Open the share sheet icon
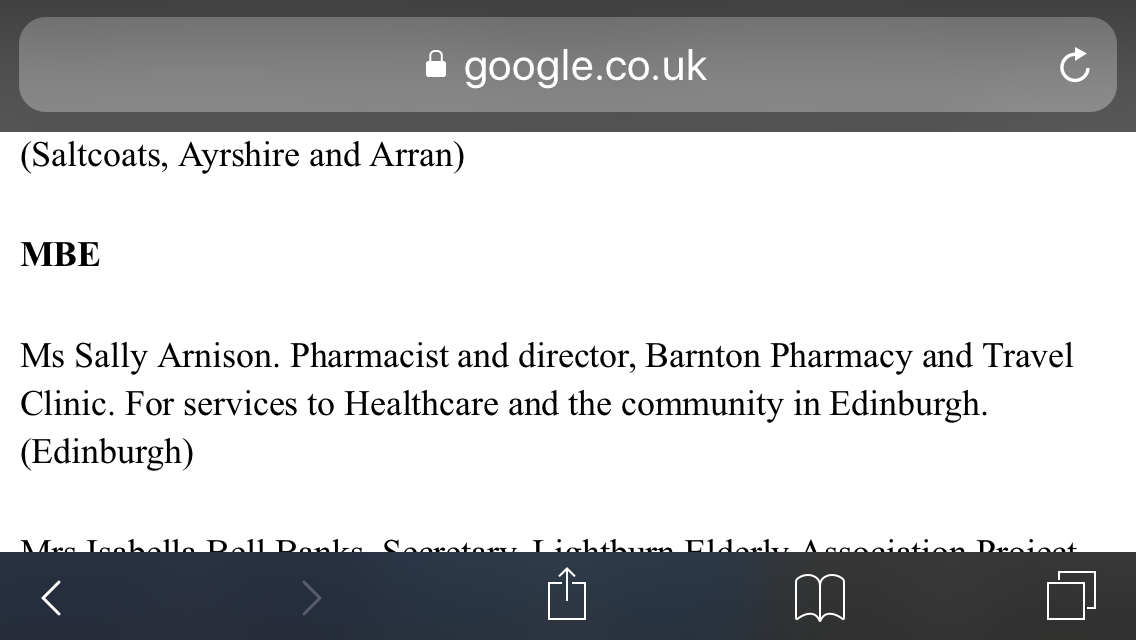The width and height of the screenshot is (1136, 640). tap(567, 594)
